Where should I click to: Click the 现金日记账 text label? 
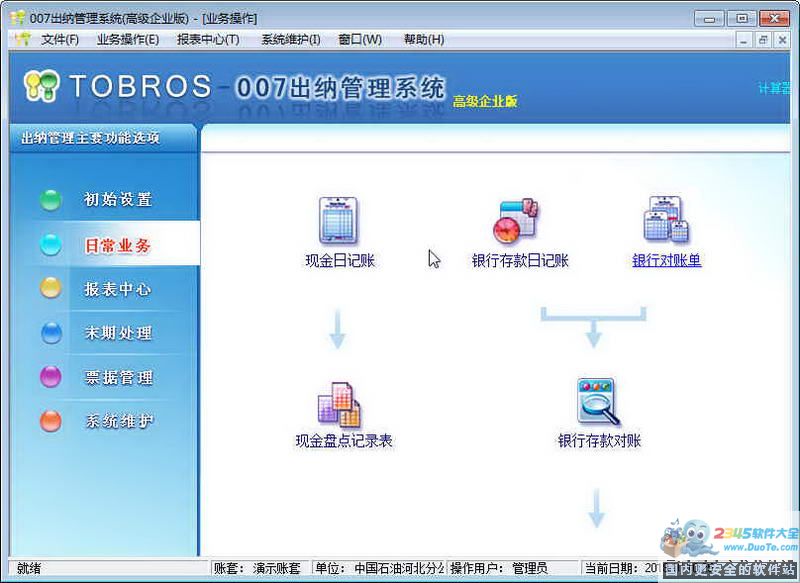340,261
